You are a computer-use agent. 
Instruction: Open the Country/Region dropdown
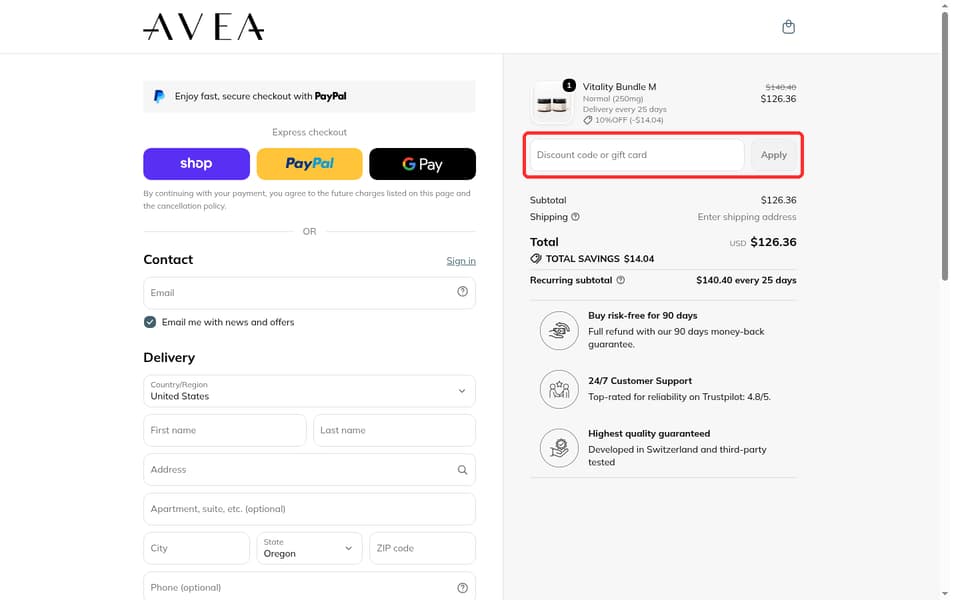tap(309, 391)
